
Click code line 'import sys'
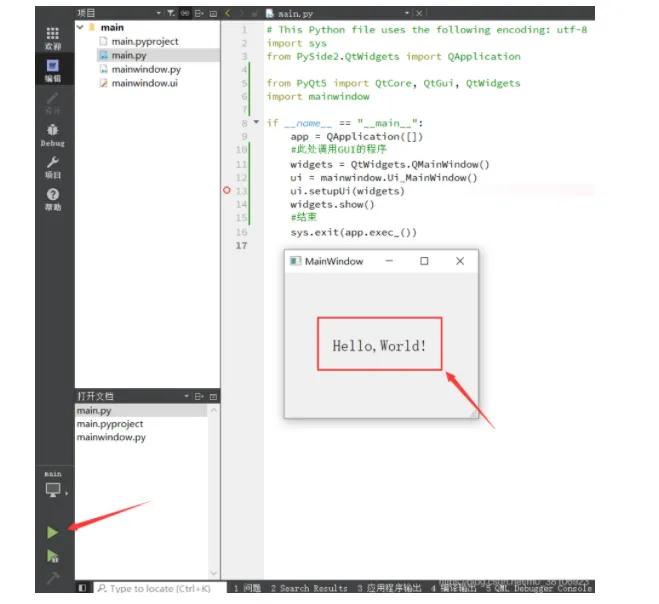tap(297, 43)
